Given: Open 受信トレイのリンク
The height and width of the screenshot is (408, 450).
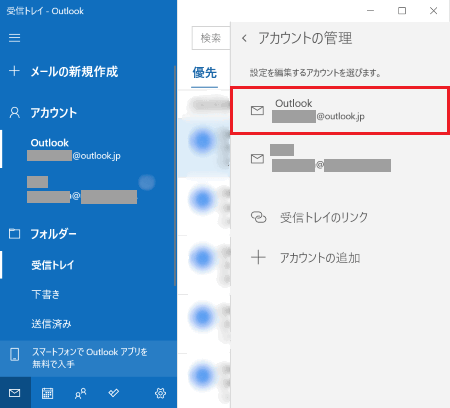Looking at the screenshot, I should coord(324,217).
